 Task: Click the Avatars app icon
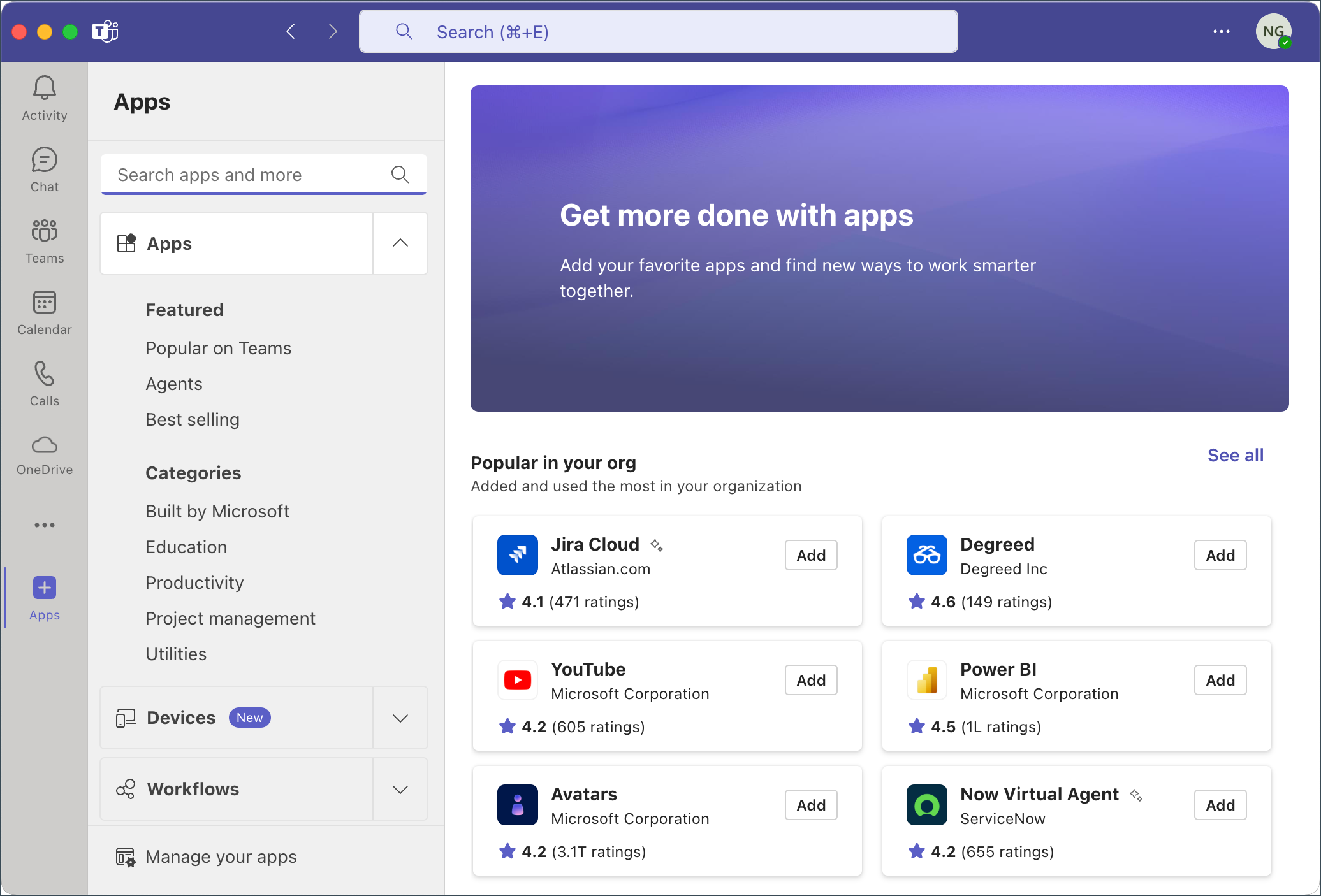point(517,805)
